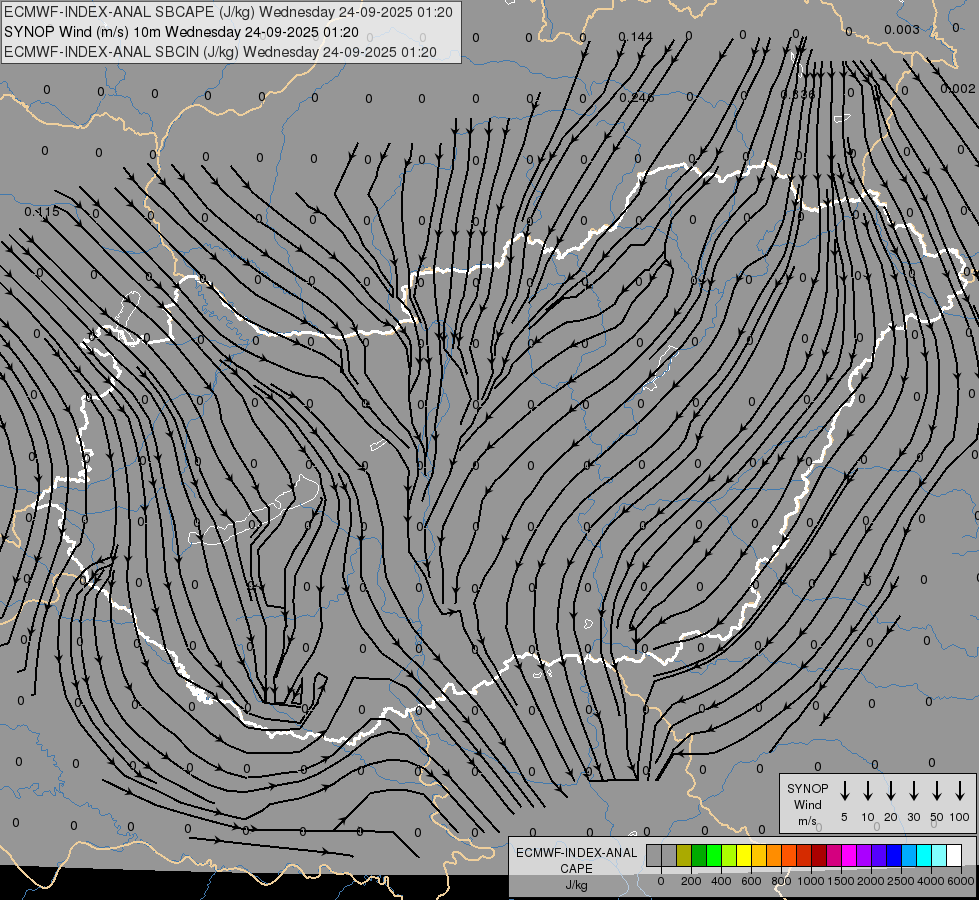979x900 pixels.
Task: Click the Wind word in wind legend
Action: (807, 805)
